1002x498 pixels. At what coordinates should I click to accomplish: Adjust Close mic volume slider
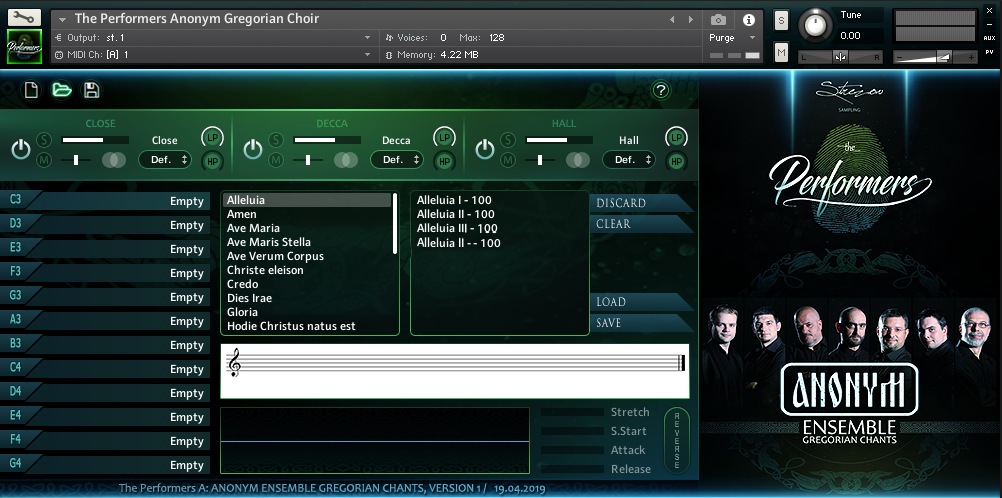pyautogui.click(x=95, y=140)
